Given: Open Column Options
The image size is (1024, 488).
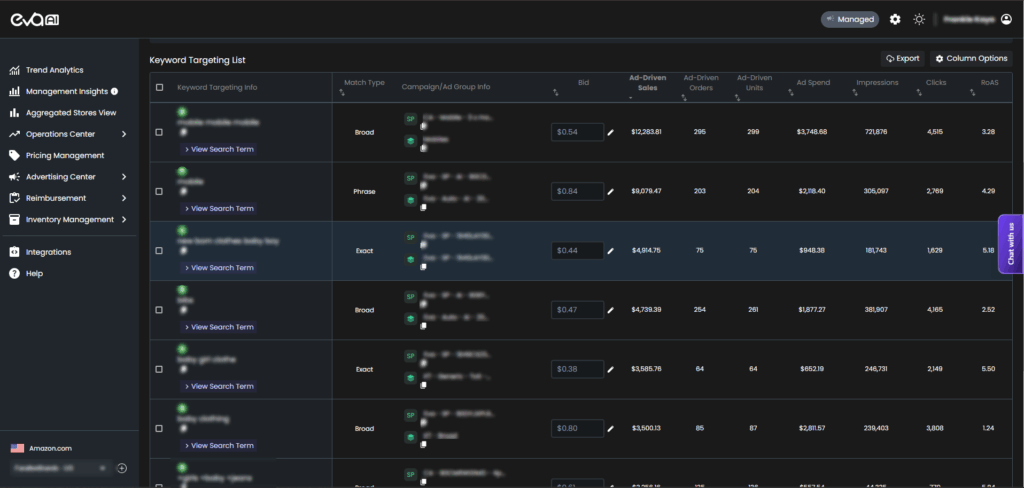Looking at the screenshot, I should 971,59.
